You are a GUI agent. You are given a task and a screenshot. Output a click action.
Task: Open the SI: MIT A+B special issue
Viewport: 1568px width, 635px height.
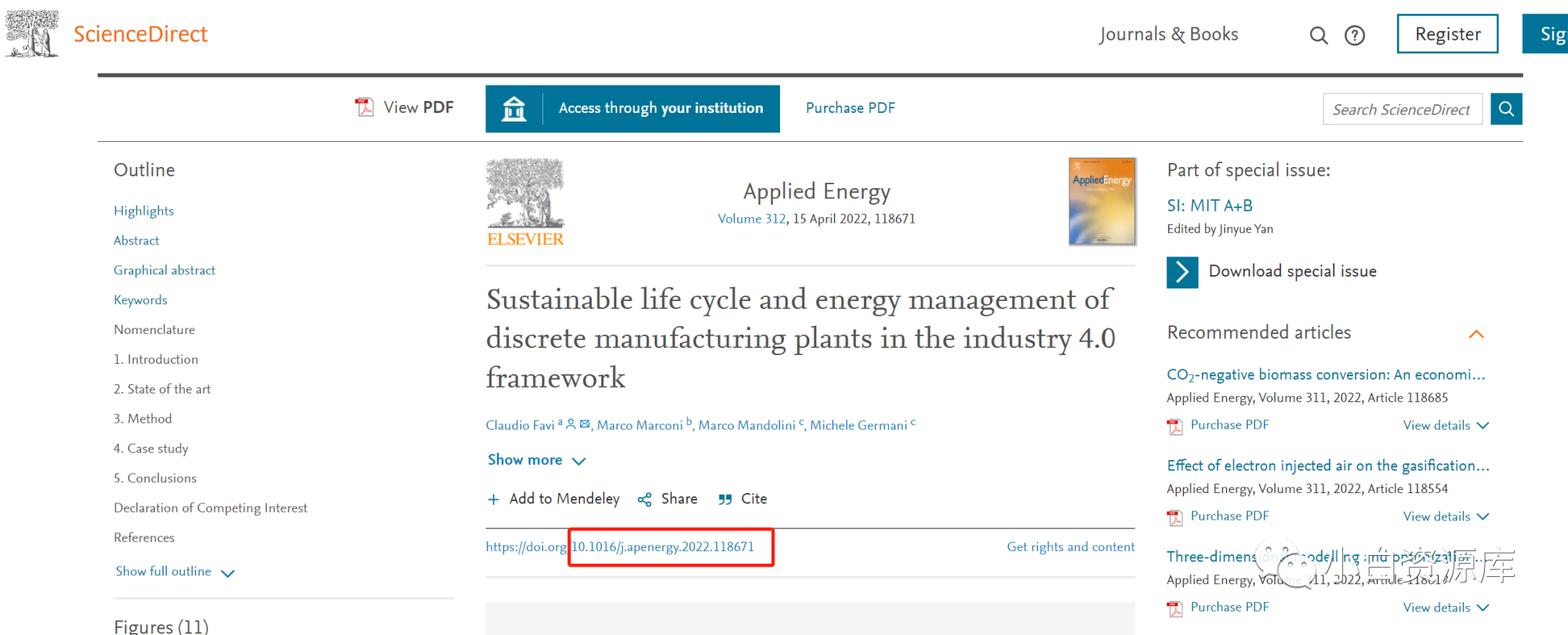pos(1210,205)
